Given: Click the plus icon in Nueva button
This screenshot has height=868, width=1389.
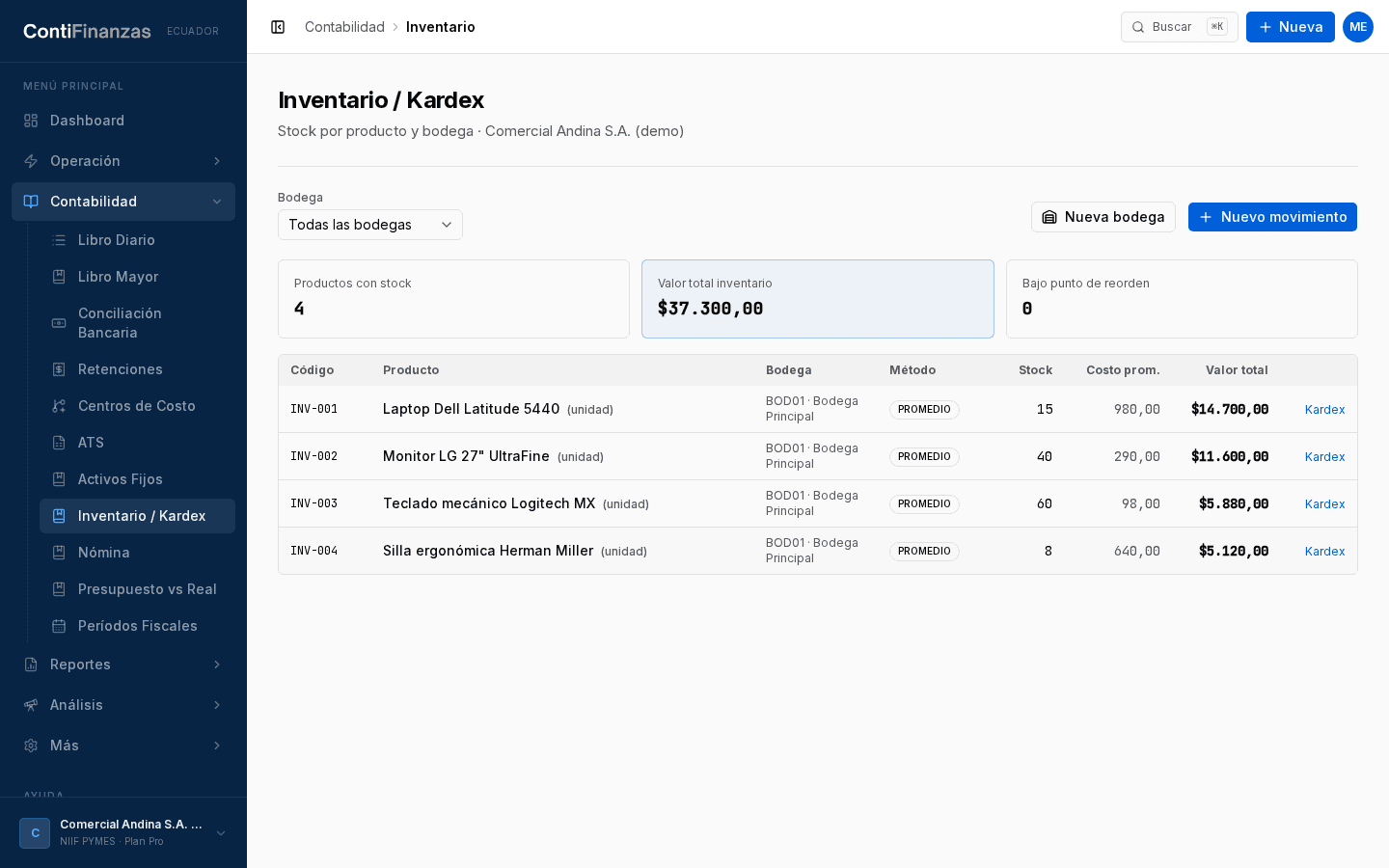Looking at the screenshot, I should tap(1266, 27).
